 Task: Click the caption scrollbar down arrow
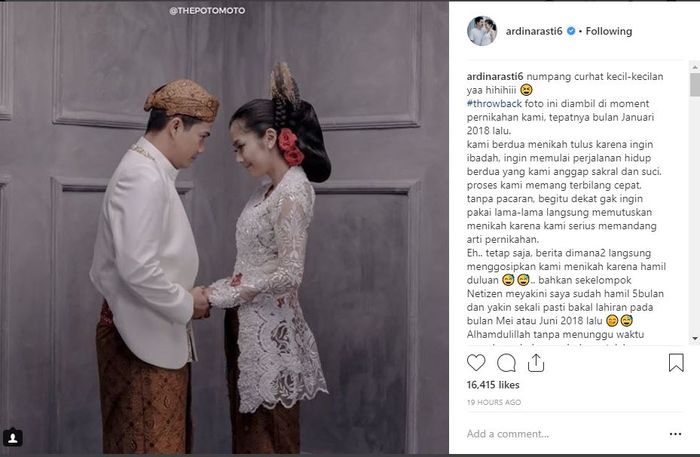coord(695,339)
